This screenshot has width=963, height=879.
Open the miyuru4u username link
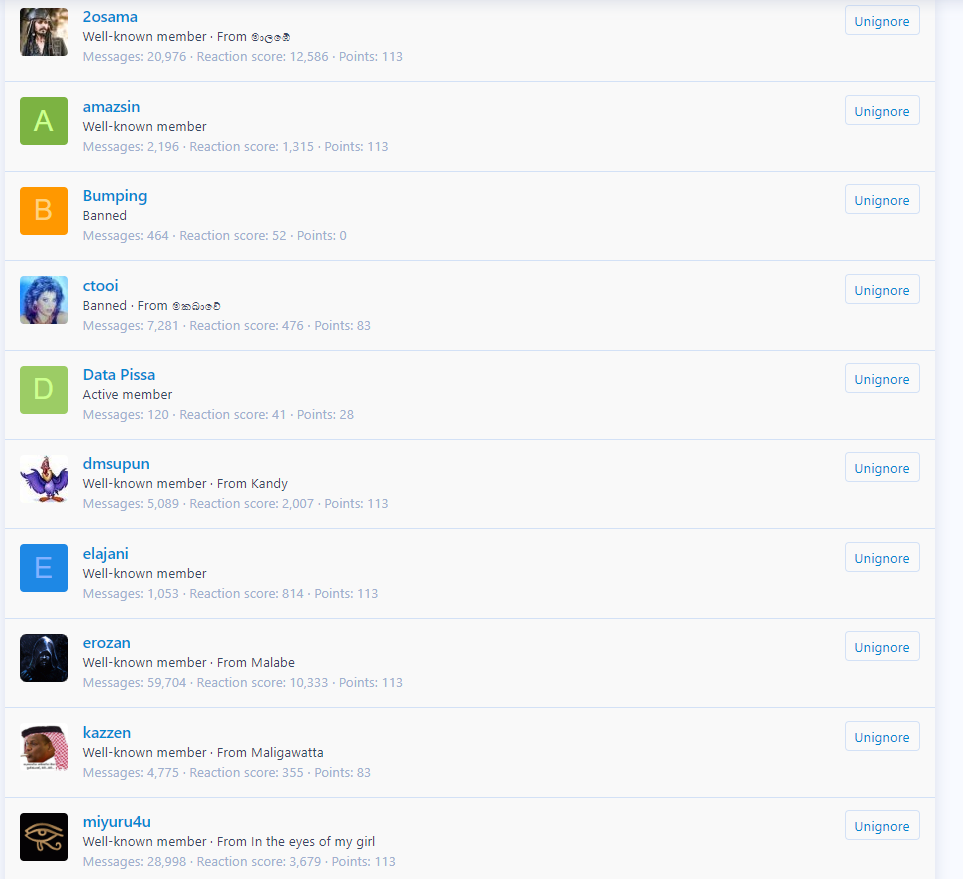pos(117,822)
